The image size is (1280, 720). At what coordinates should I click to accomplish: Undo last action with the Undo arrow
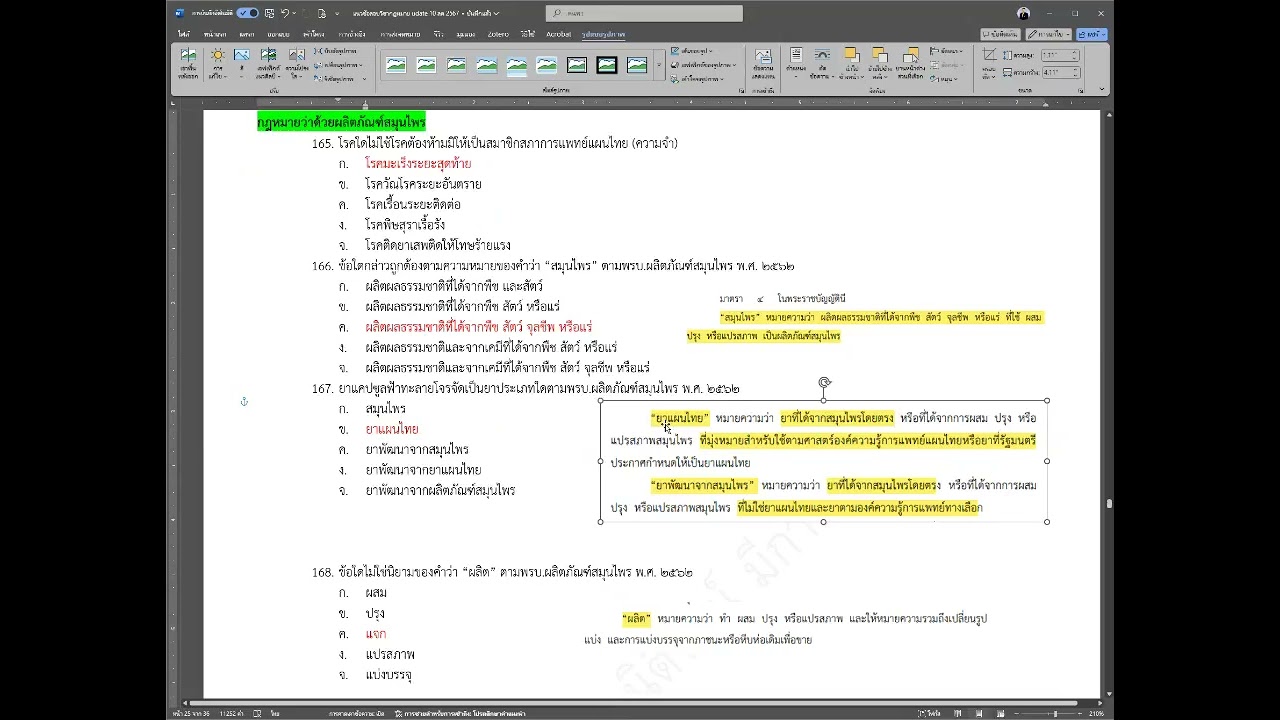(x=285, y=13)
